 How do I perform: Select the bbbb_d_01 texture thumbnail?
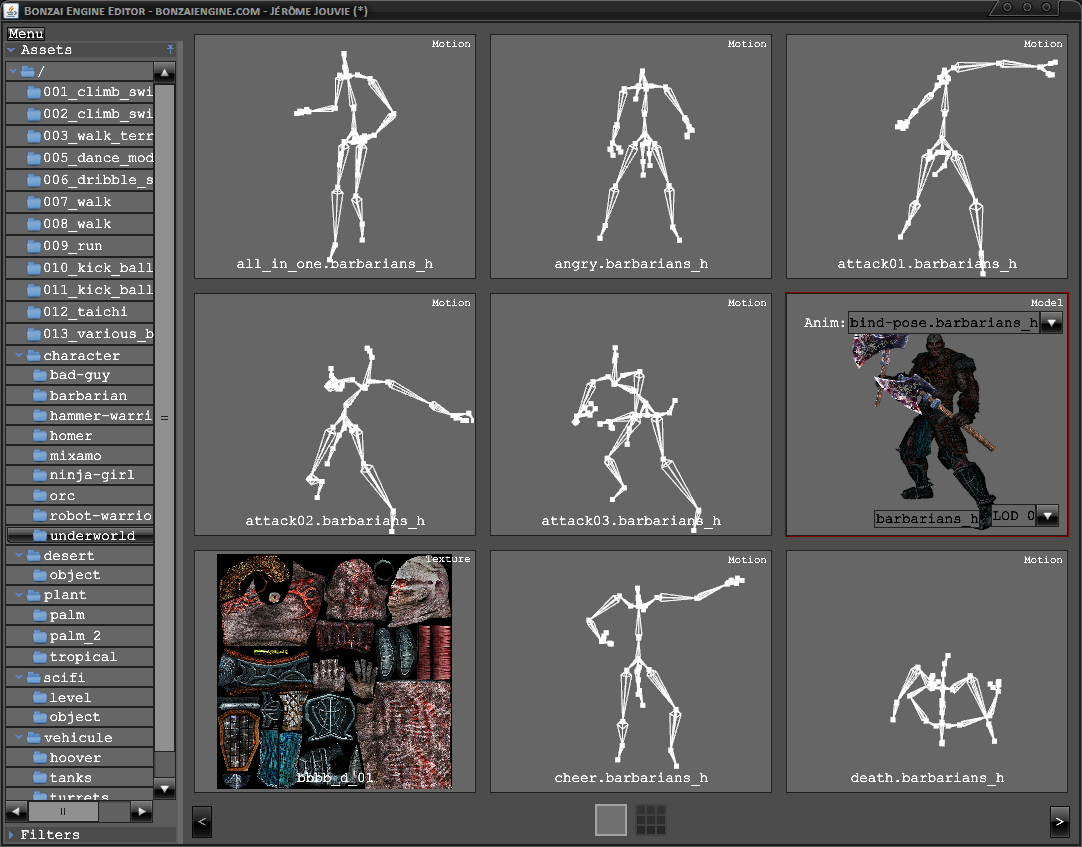tap(334, 671)
